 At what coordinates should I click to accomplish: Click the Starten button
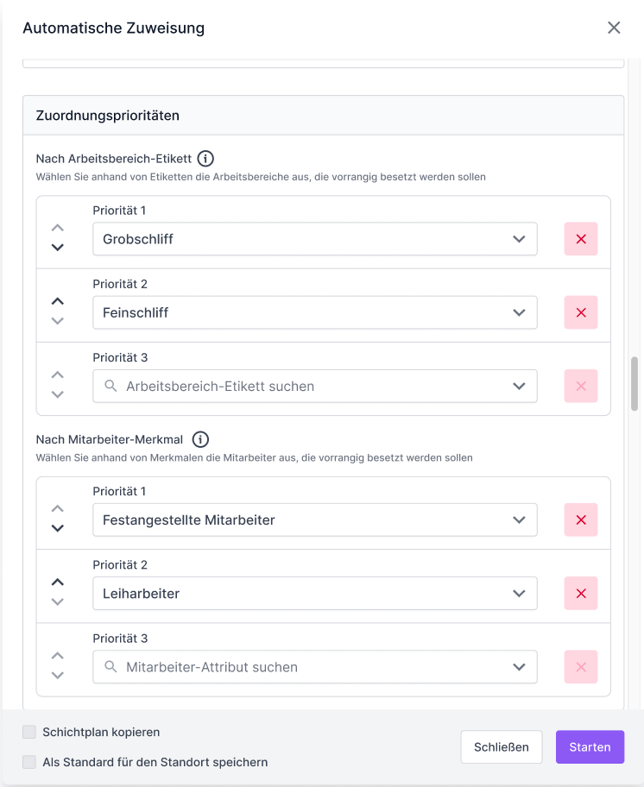(590, 747)
